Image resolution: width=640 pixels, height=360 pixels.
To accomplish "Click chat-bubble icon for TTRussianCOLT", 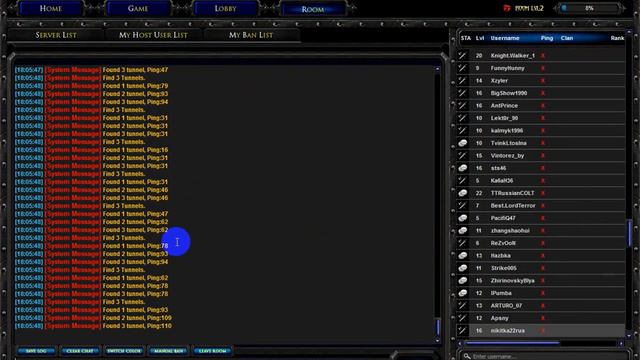I will pyautogui.click(x=462, y=193).
